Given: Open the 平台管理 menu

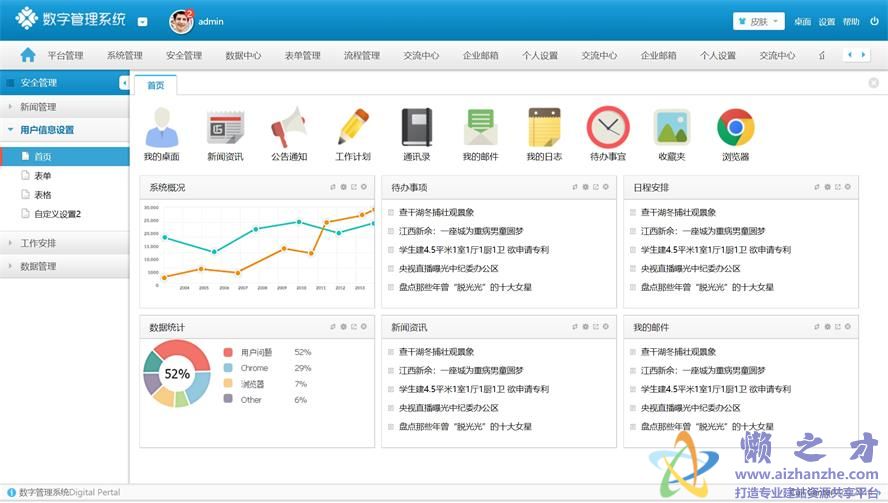Looking at the screenshot, I should point(65,56).
